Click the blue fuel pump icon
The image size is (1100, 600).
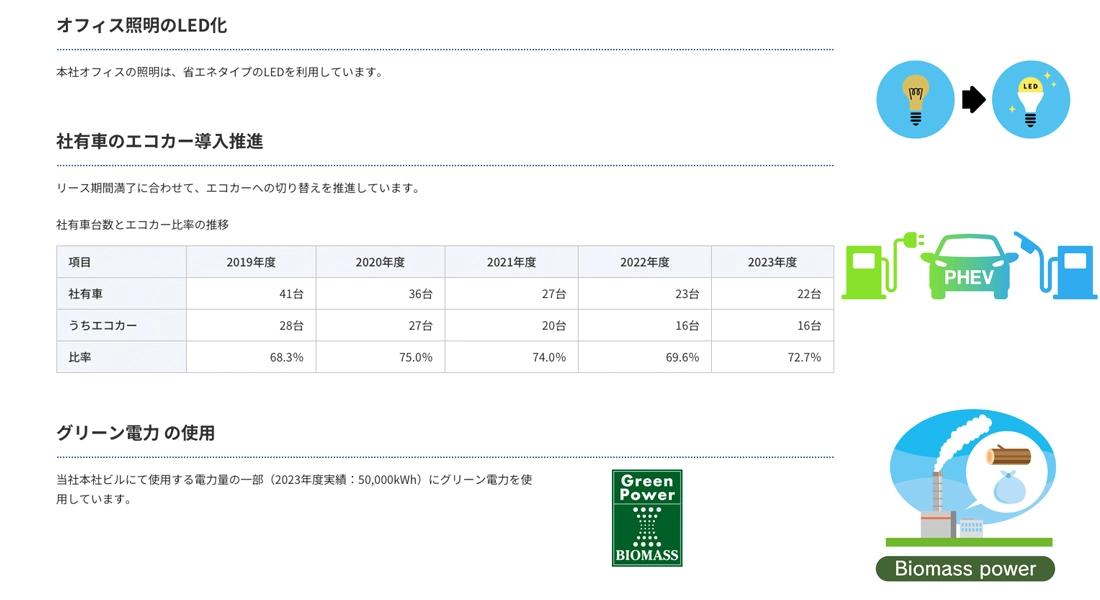tap(1055, 265)
